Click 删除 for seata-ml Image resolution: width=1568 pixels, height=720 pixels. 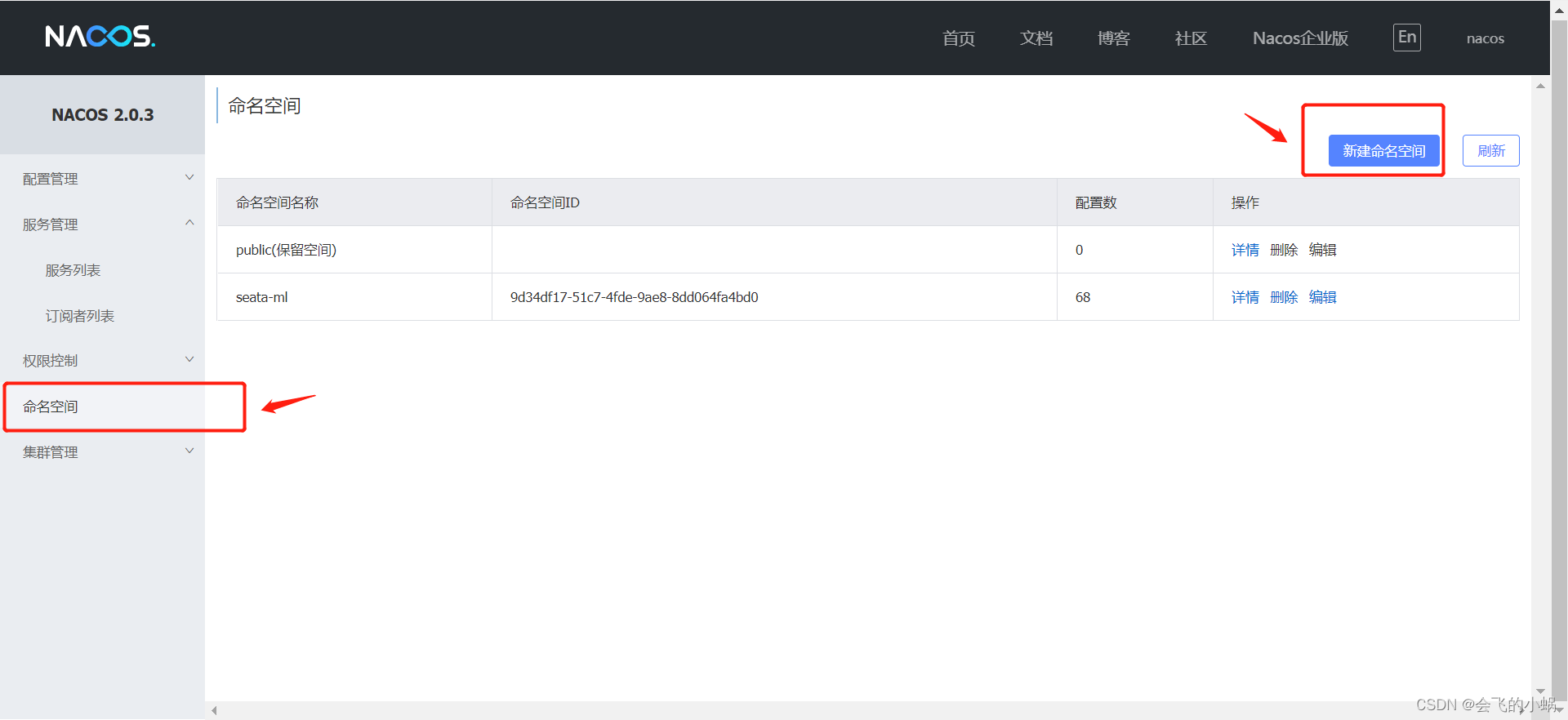1284,297
